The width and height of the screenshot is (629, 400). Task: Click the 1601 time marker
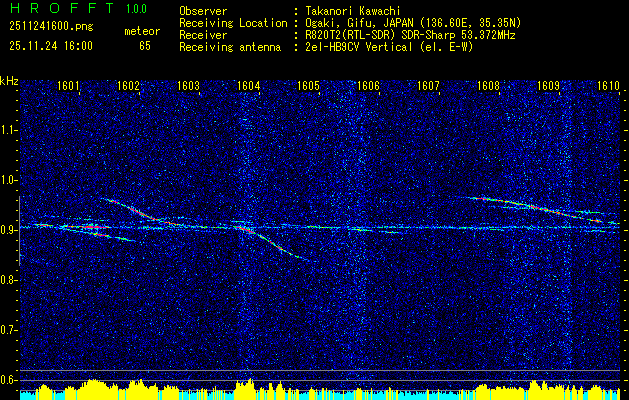tap(69, 86)
